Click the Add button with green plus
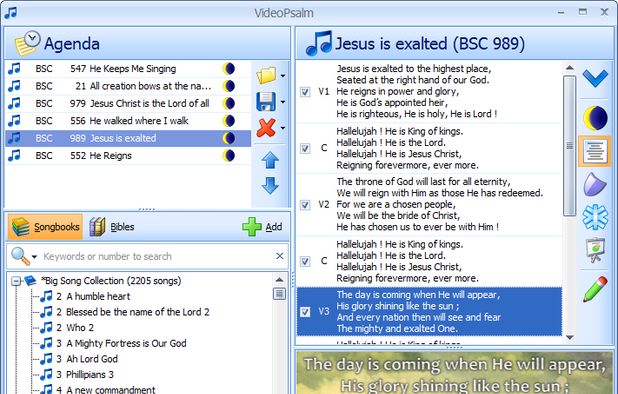618x394 pixels. click(x=262, y=227)
